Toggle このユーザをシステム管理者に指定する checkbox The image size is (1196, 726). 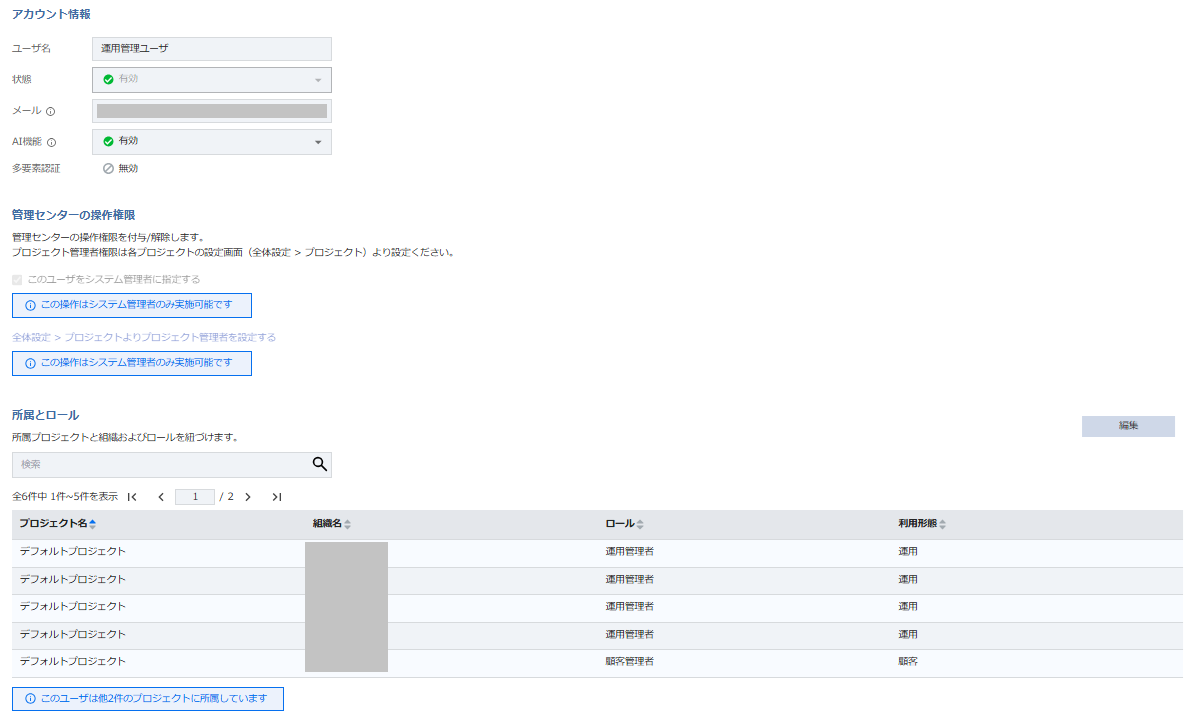point(17,280)
